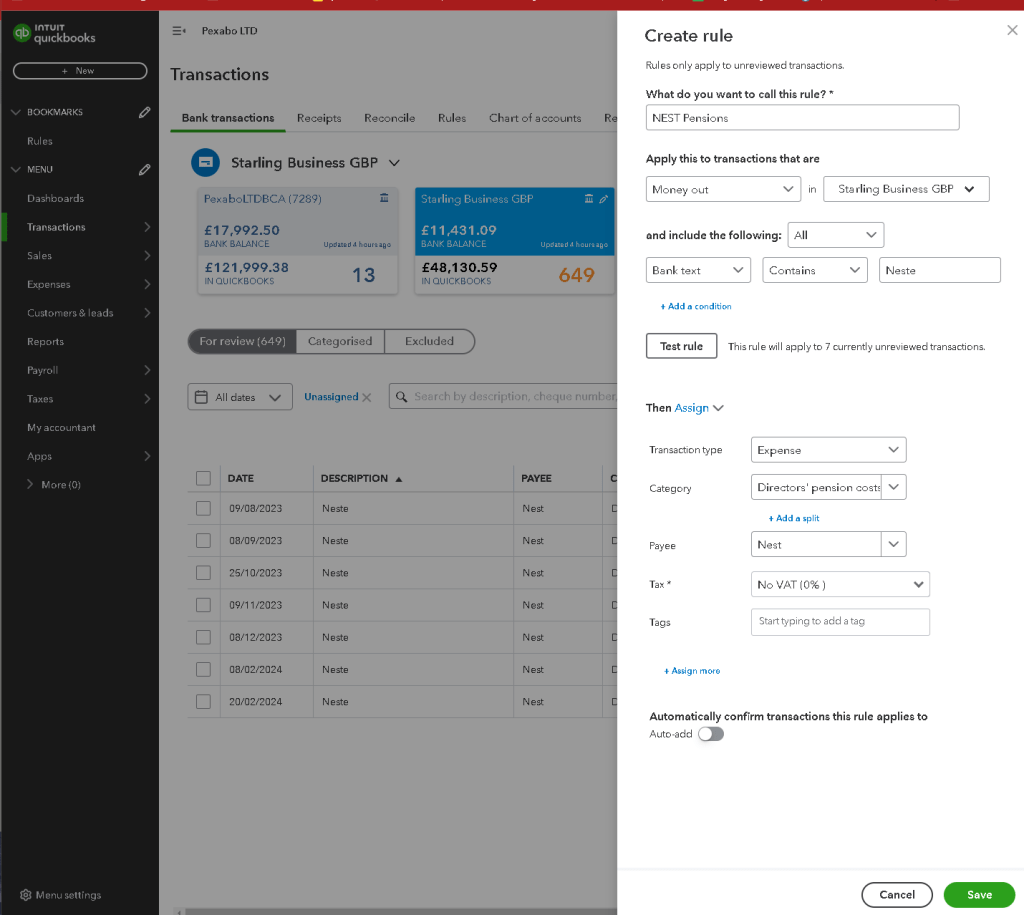Viewport: 1024px width, 915px height.
Task: Click the Add a split link
Action: (793, 519)
